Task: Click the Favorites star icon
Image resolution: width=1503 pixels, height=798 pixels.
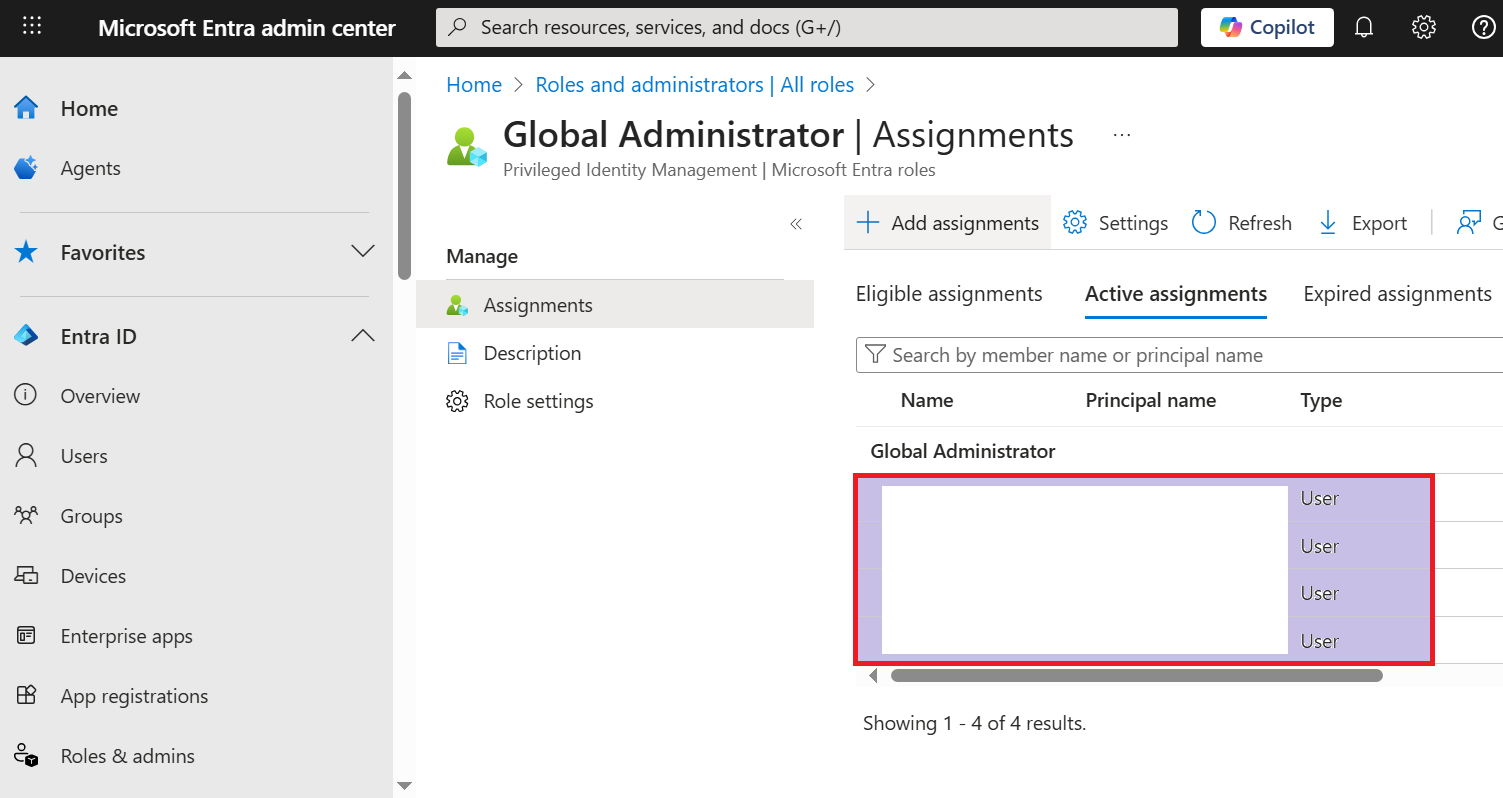Action: click(26, 252)
